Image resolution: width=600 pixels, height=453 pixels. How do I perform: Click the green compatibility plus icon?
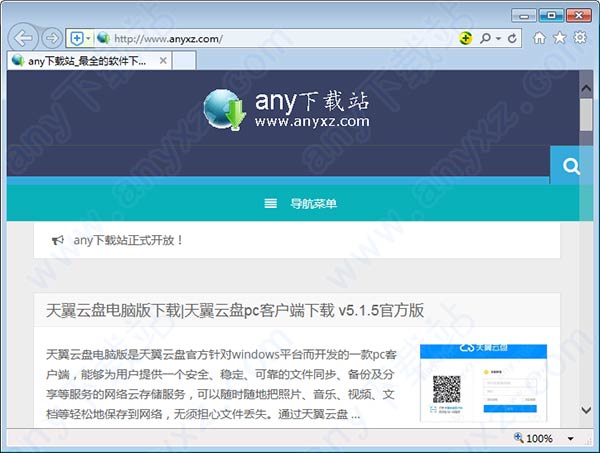pyautogui.click(x=465, y=38)
